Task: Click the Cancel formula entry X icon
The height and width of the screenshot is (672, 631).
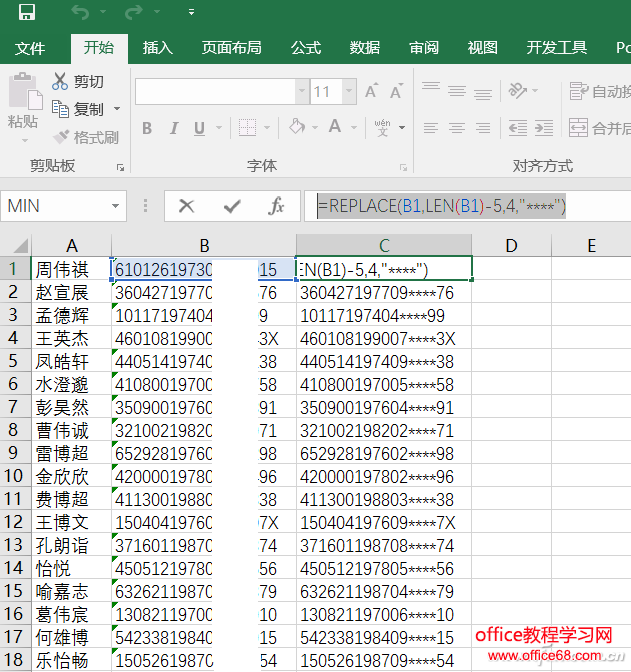Action: pos(186,206)
